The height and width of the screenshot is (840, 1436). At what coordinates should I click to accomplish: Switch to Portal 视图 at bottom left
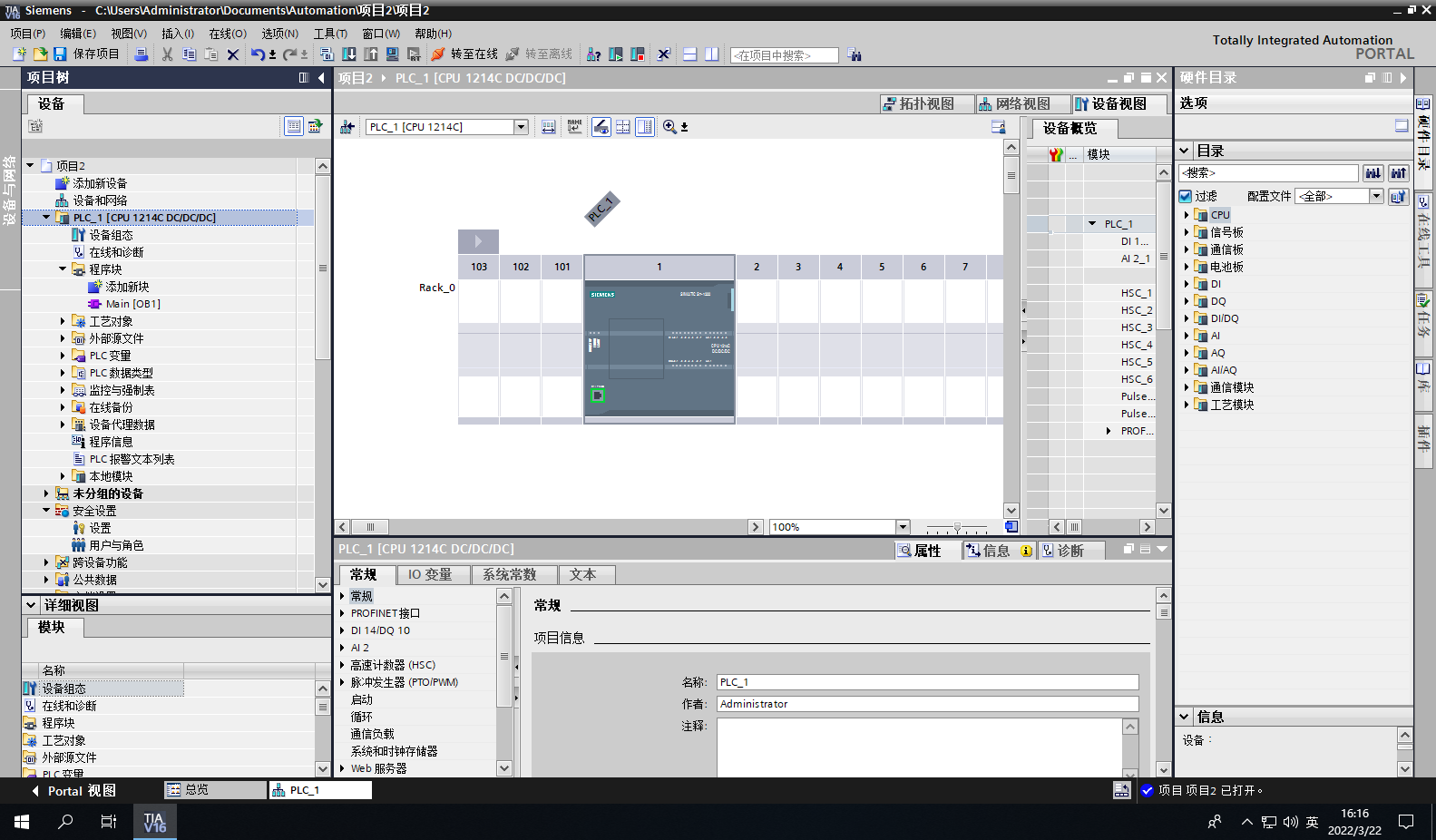coord(74,791)
